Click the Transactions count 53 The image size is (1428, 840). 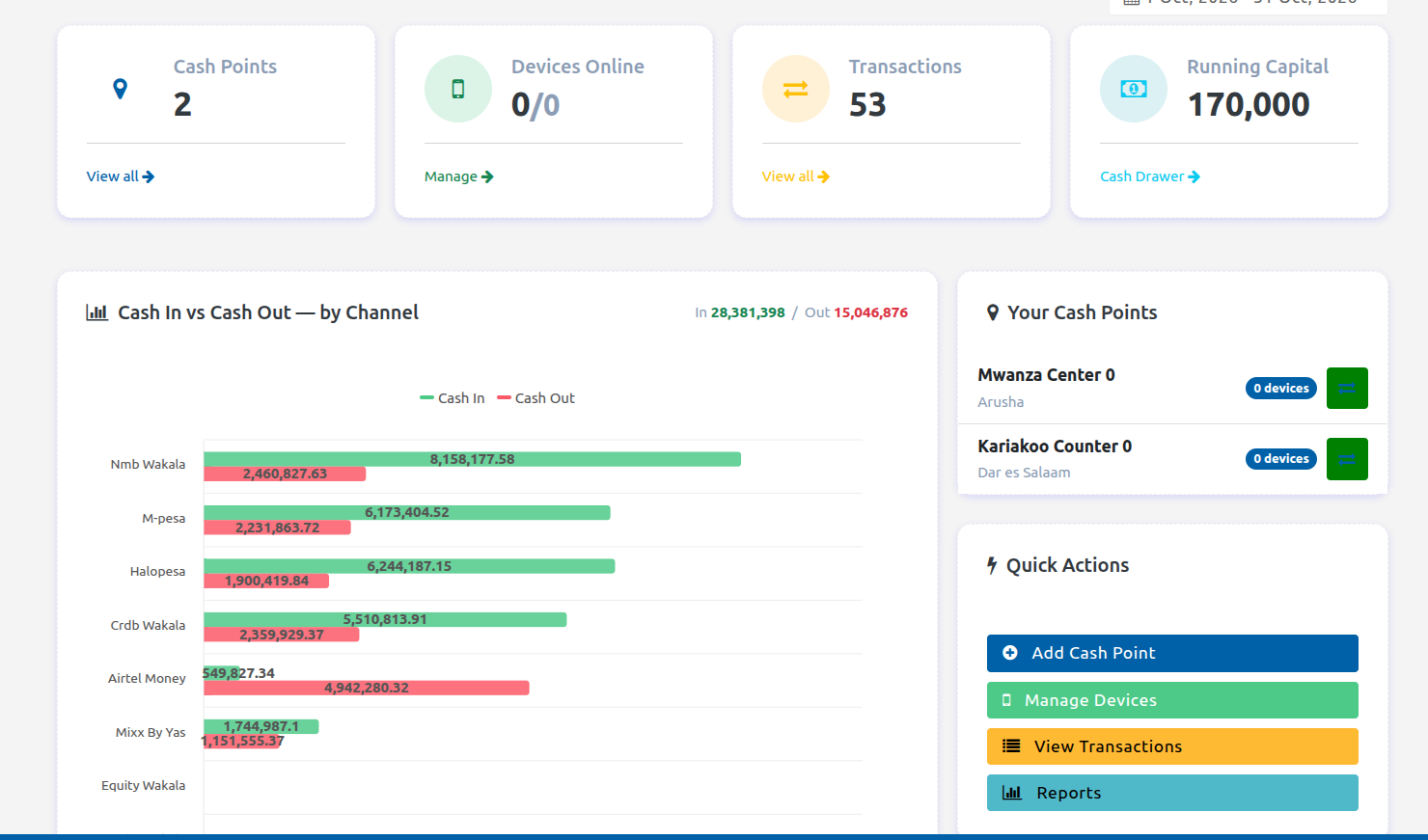[x=867, y=104]
